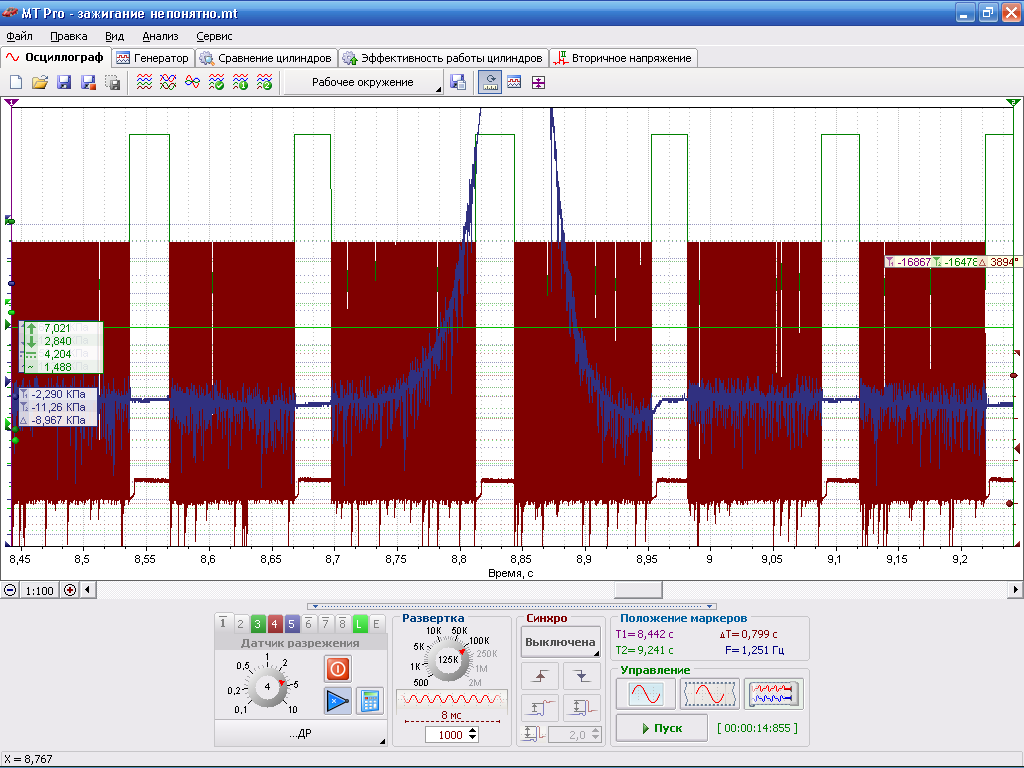1024x768 pixels.
Task: Create a new file from the toolbar
Action: (16, 82)
